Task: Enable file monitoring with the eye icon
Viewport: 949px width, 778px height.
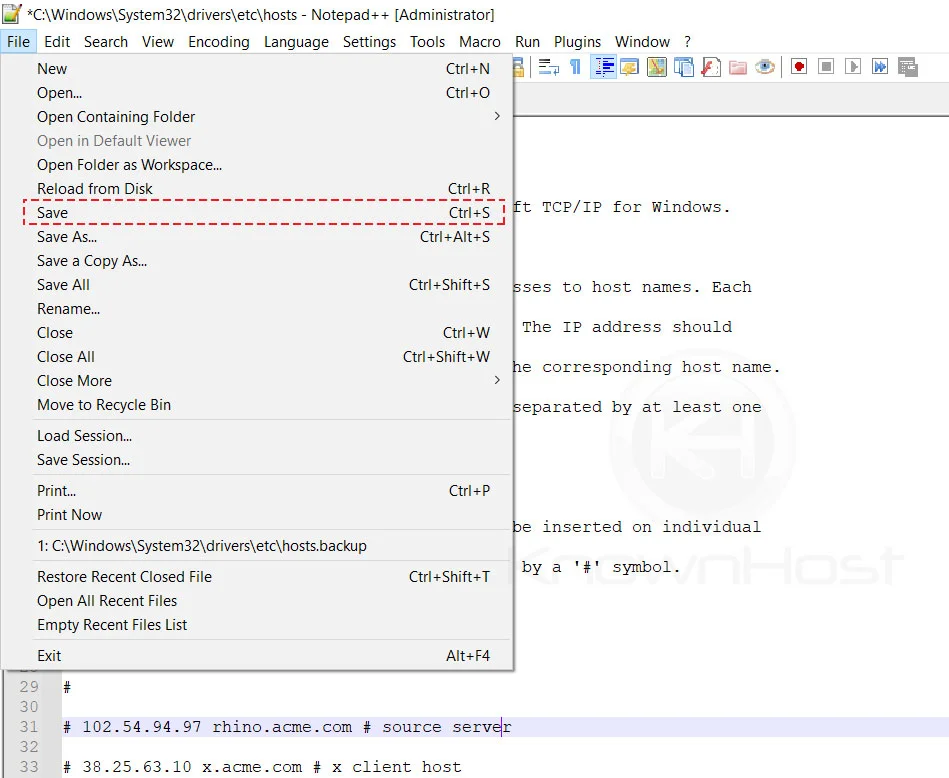Action: coord(765,66)
